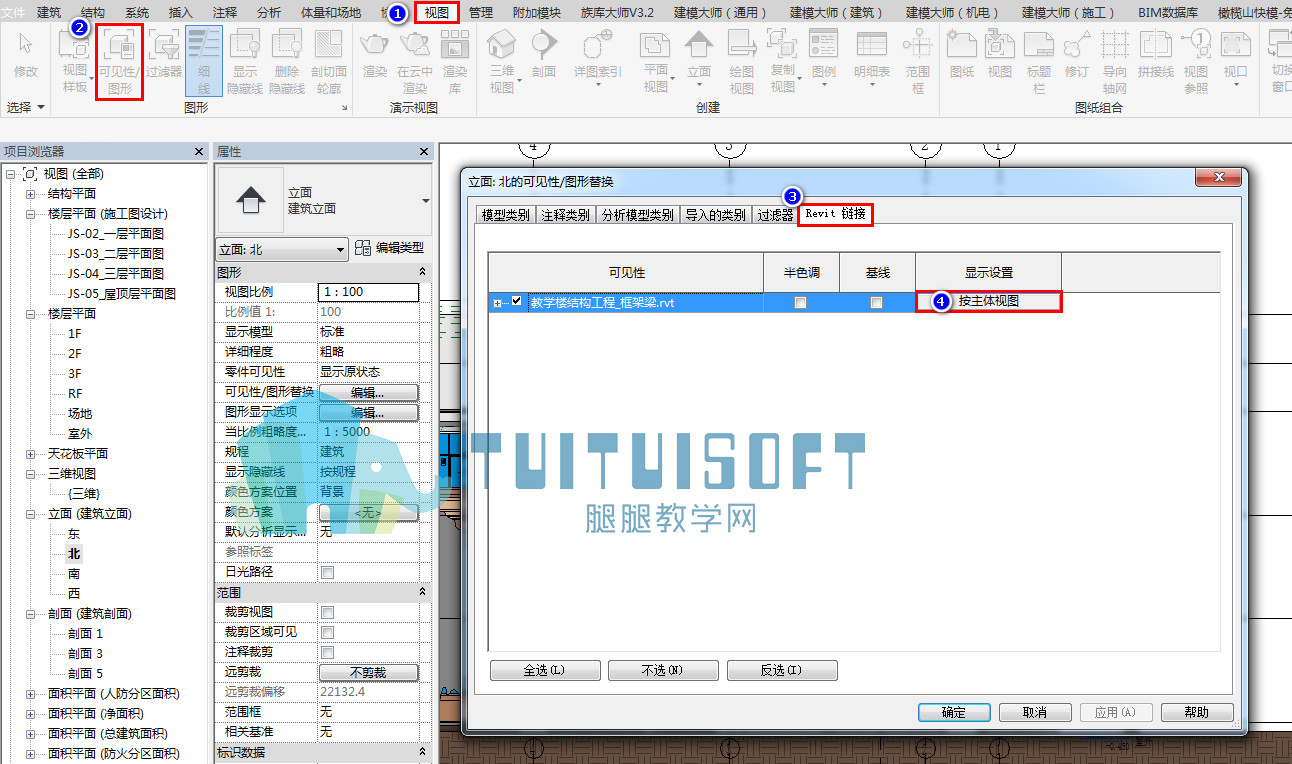Open the 立面: 北 view selector dropdown

pos(282,249)
